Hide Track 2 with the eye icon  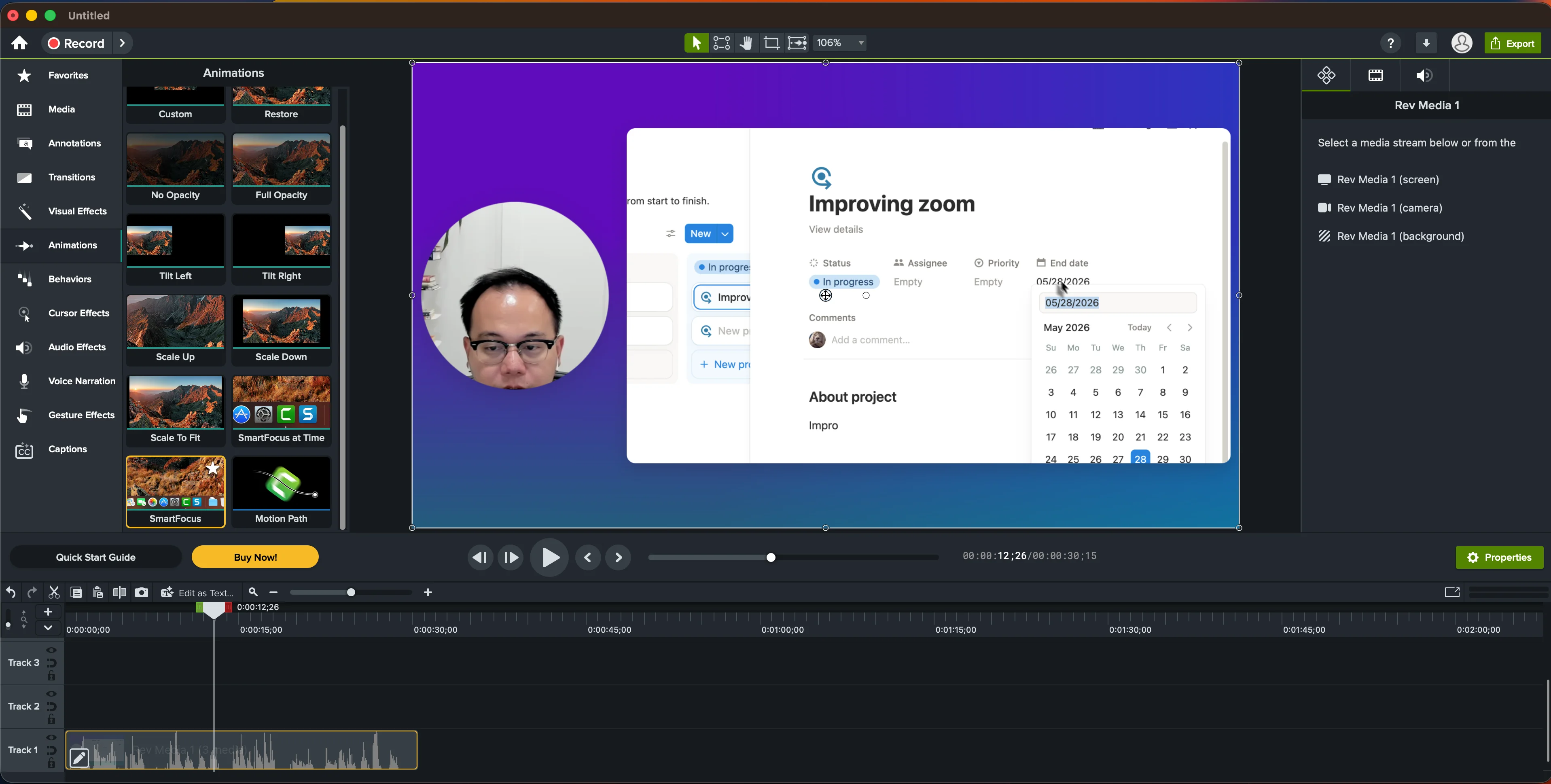coord(51,694)
